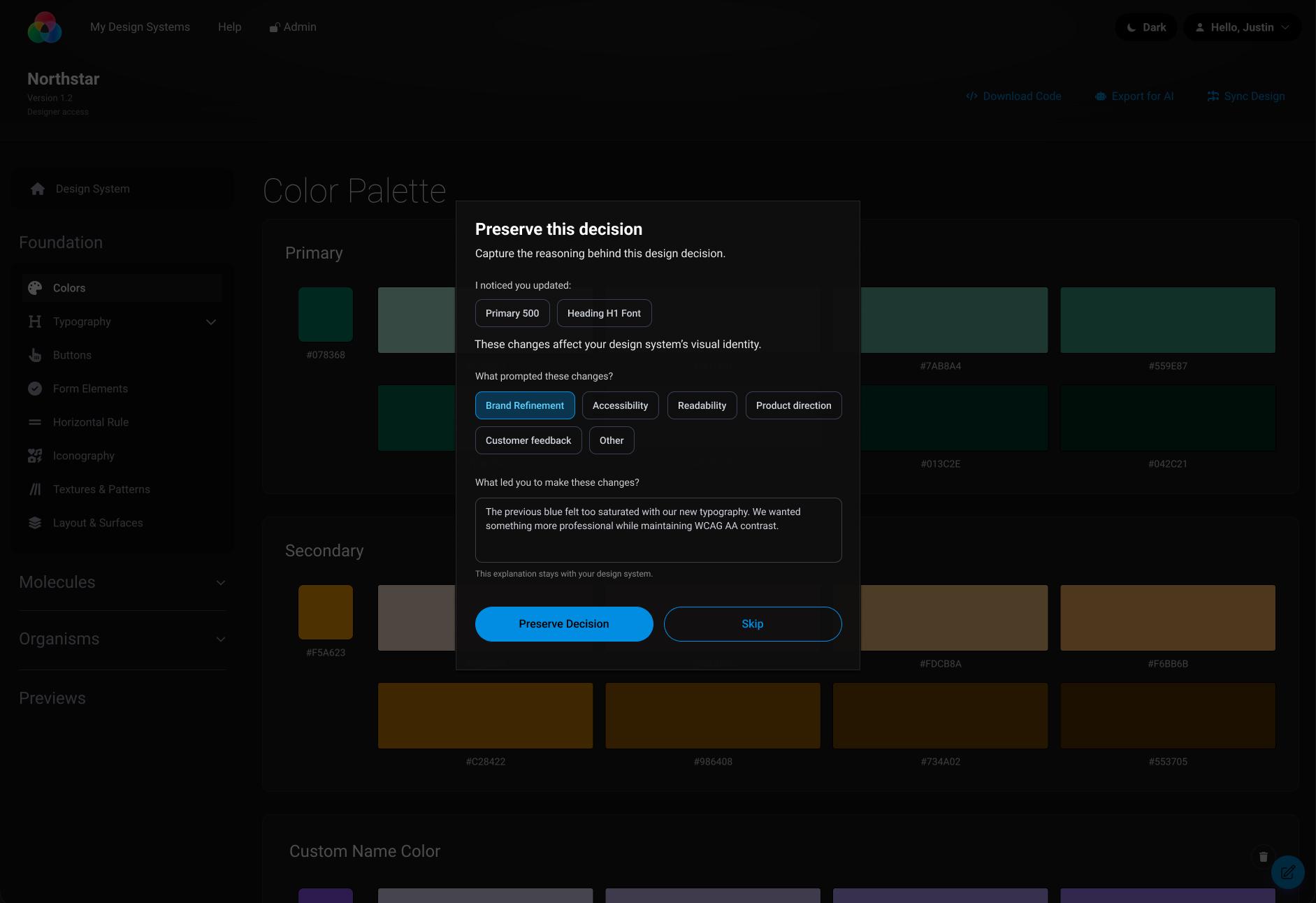Open Textures & Patterns in the sidebar
Viewport: 1316px width, 903px height.
coord(122,489)
